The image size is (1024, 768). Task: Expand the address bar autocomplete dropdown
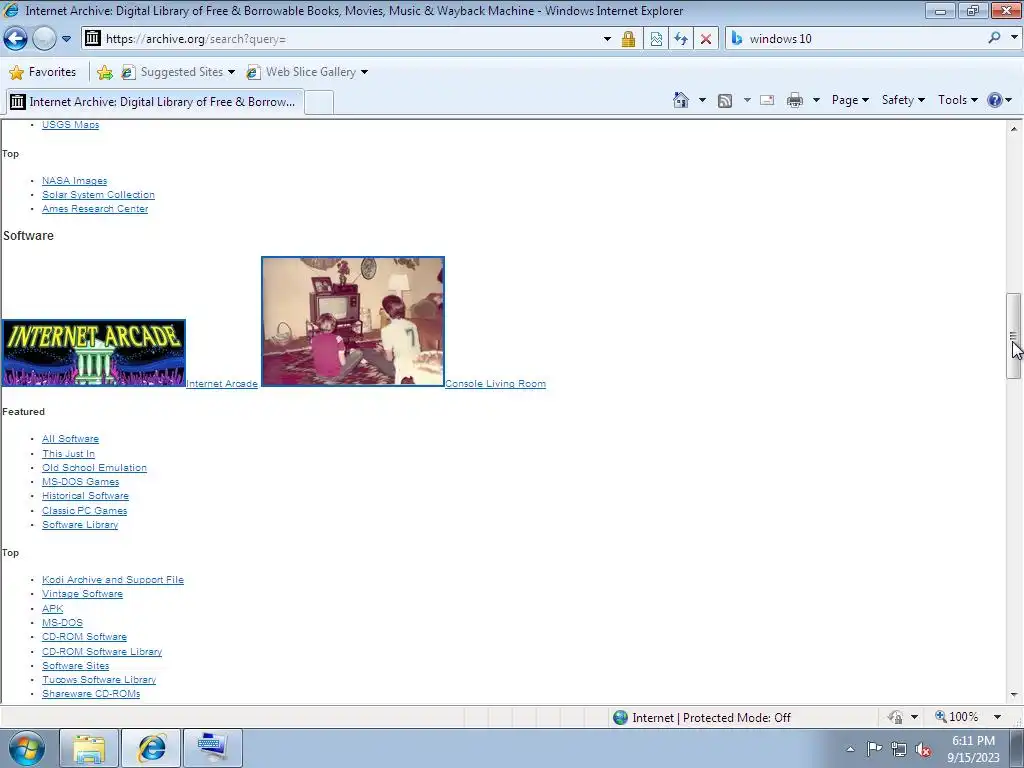tap(607, 39)
